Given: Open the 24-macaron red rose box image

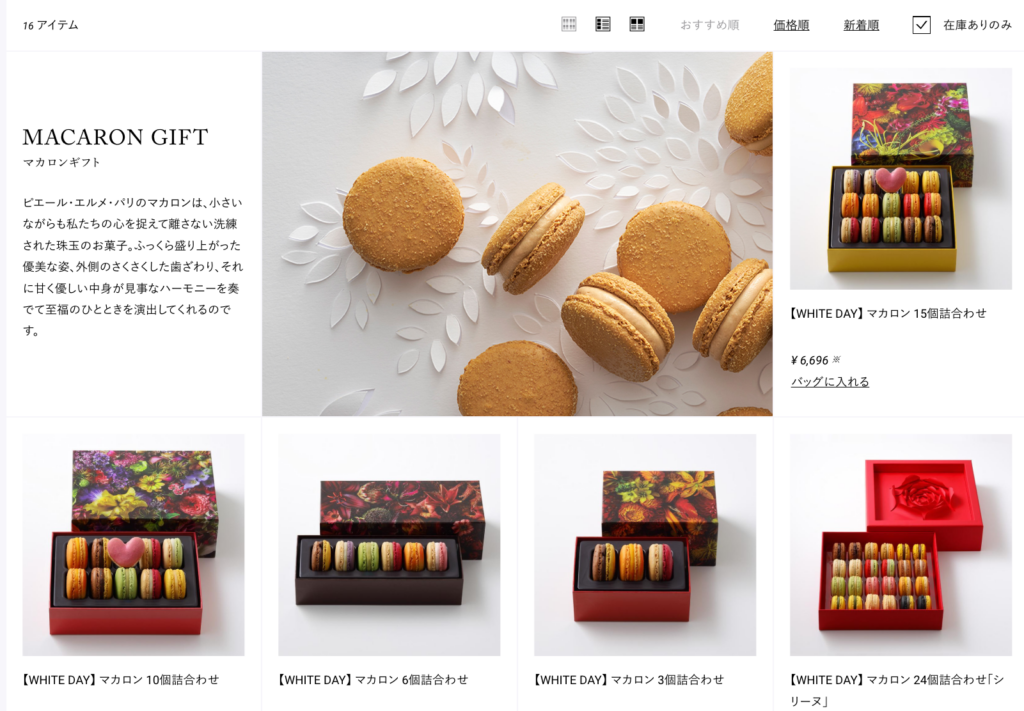Looking at the screenshot, I should click(901, 545).
